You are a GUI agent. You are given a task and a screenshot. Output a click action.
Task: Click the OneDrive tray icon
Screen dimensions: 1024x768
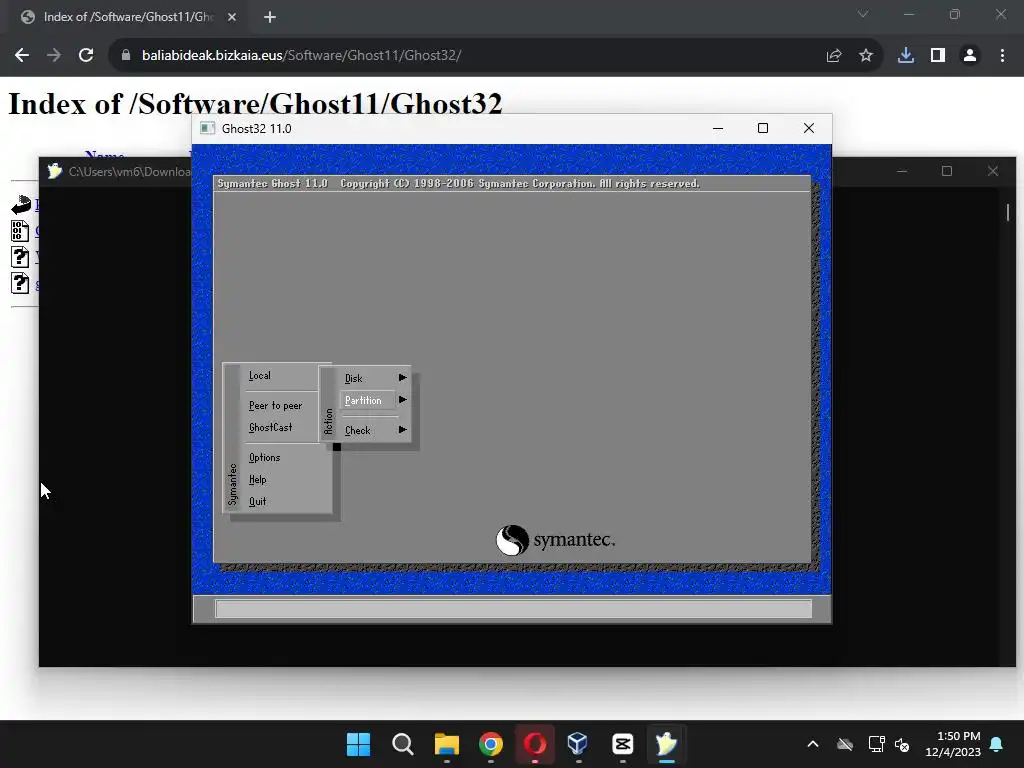(844, 744)
